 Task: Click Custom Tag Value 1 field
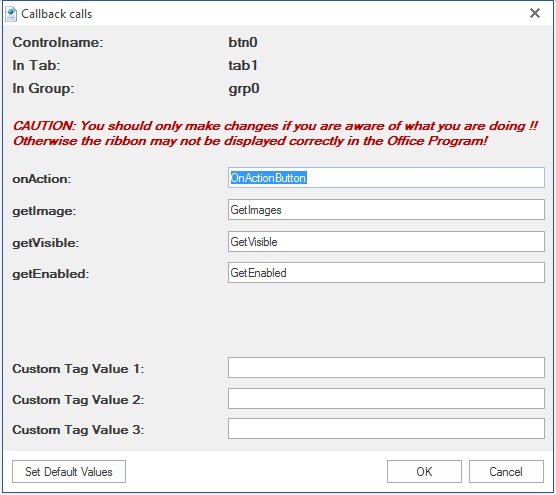click(386, 368)
